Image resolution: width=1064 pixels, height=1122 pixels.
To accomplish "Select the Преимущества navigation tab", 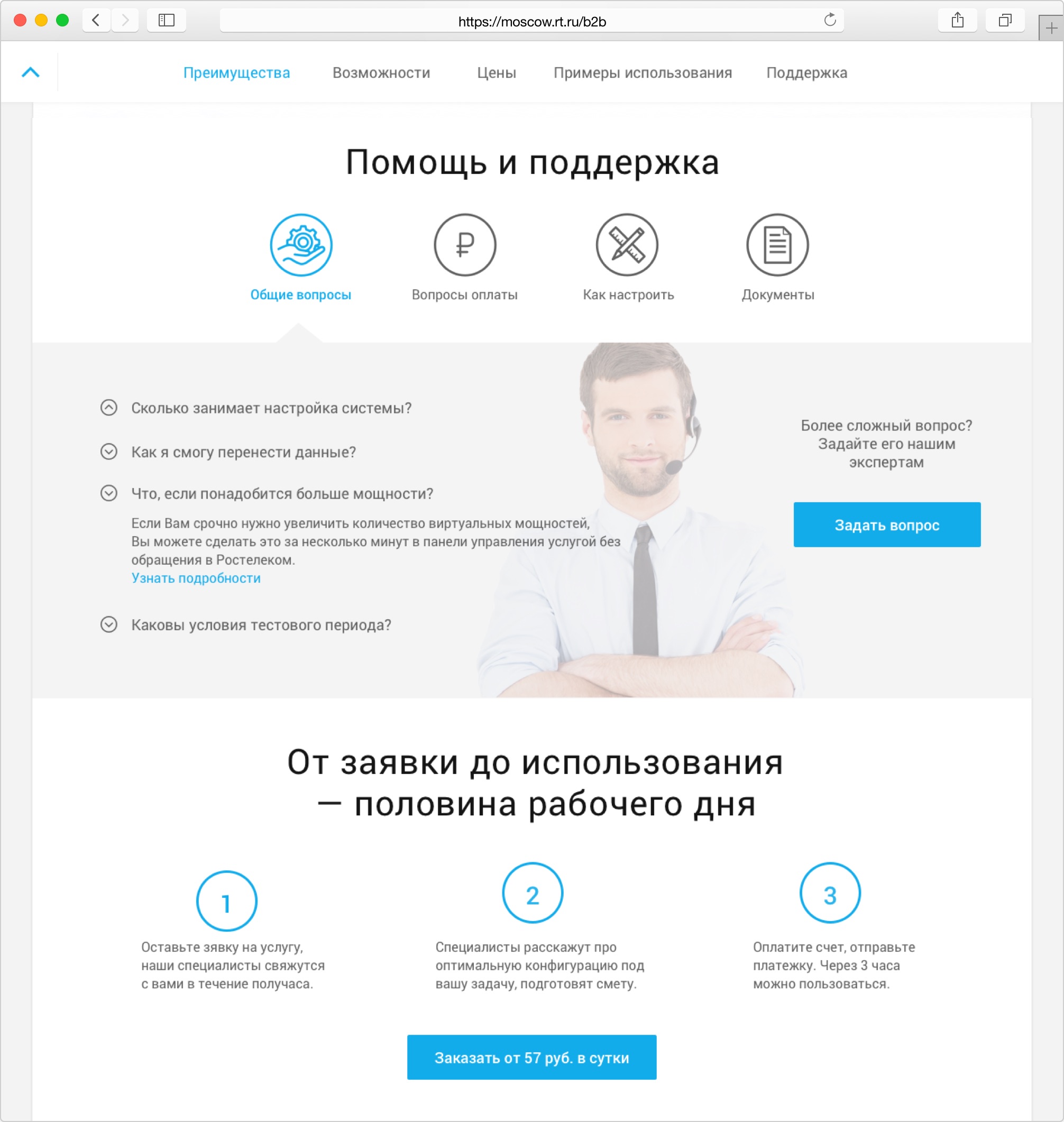I will point(236,72).
